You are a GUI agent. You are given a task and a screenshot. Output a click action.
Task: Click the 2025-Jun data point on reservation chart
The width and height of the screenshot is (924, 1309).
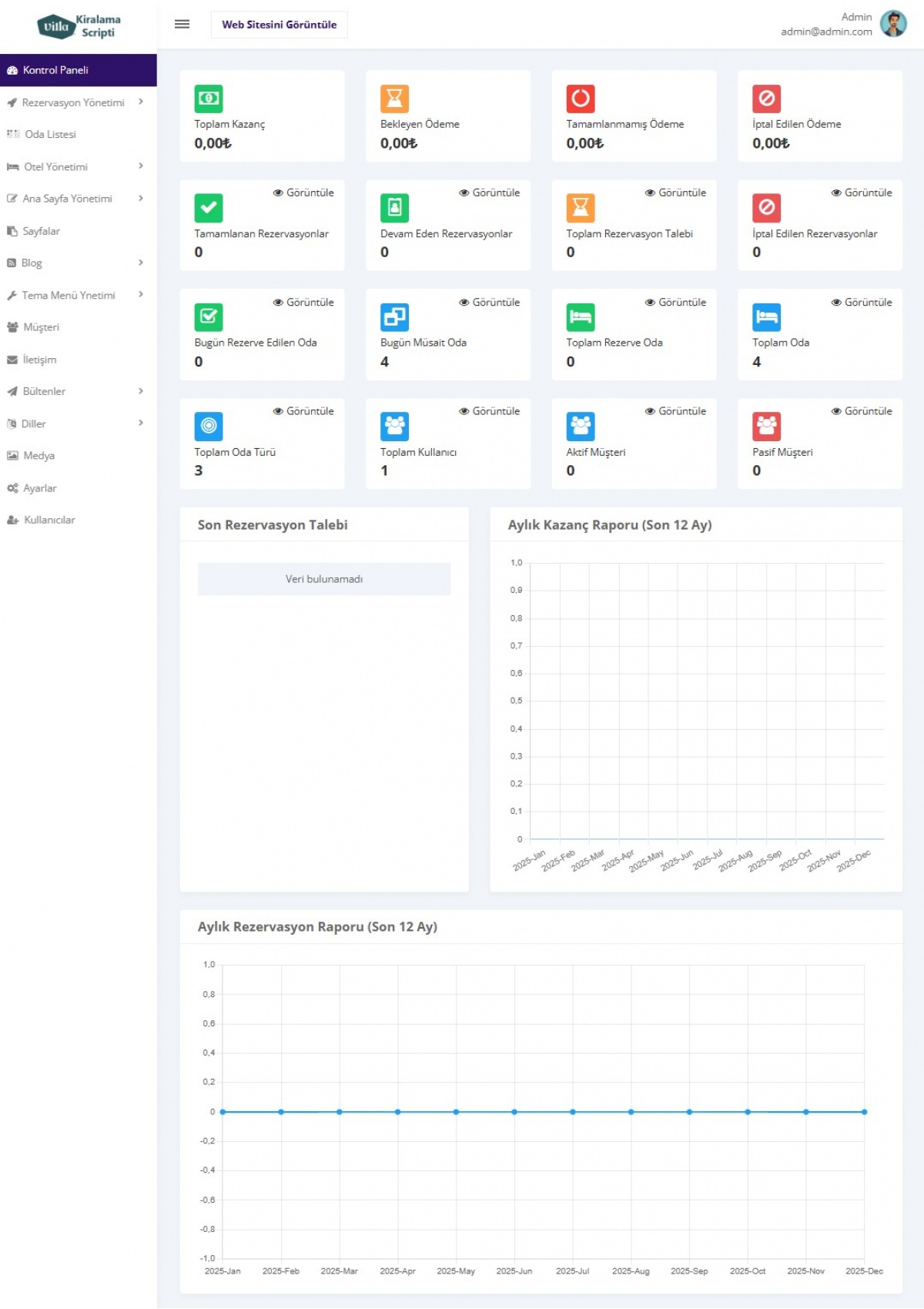click(x=514, y=1112)
